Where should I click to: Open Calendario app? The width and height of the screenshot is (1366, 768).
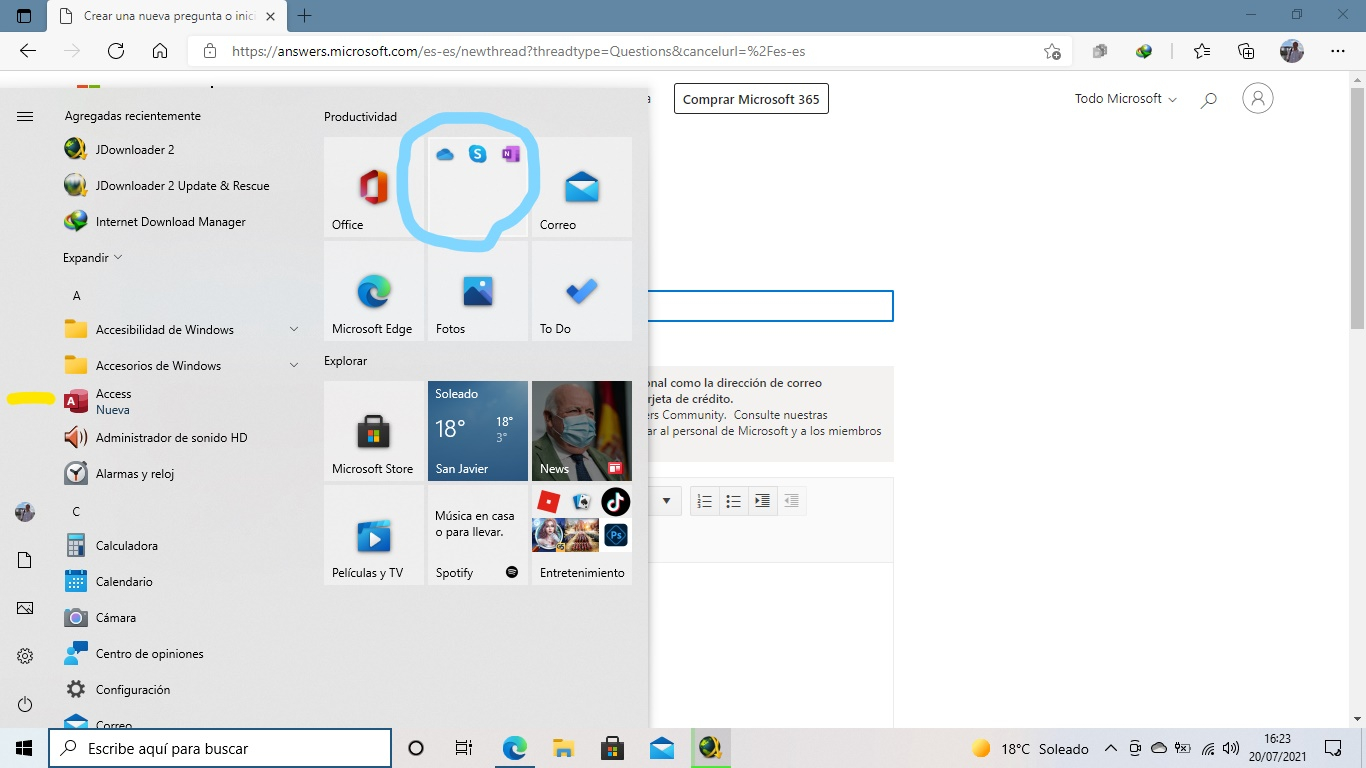pos(181,581)
